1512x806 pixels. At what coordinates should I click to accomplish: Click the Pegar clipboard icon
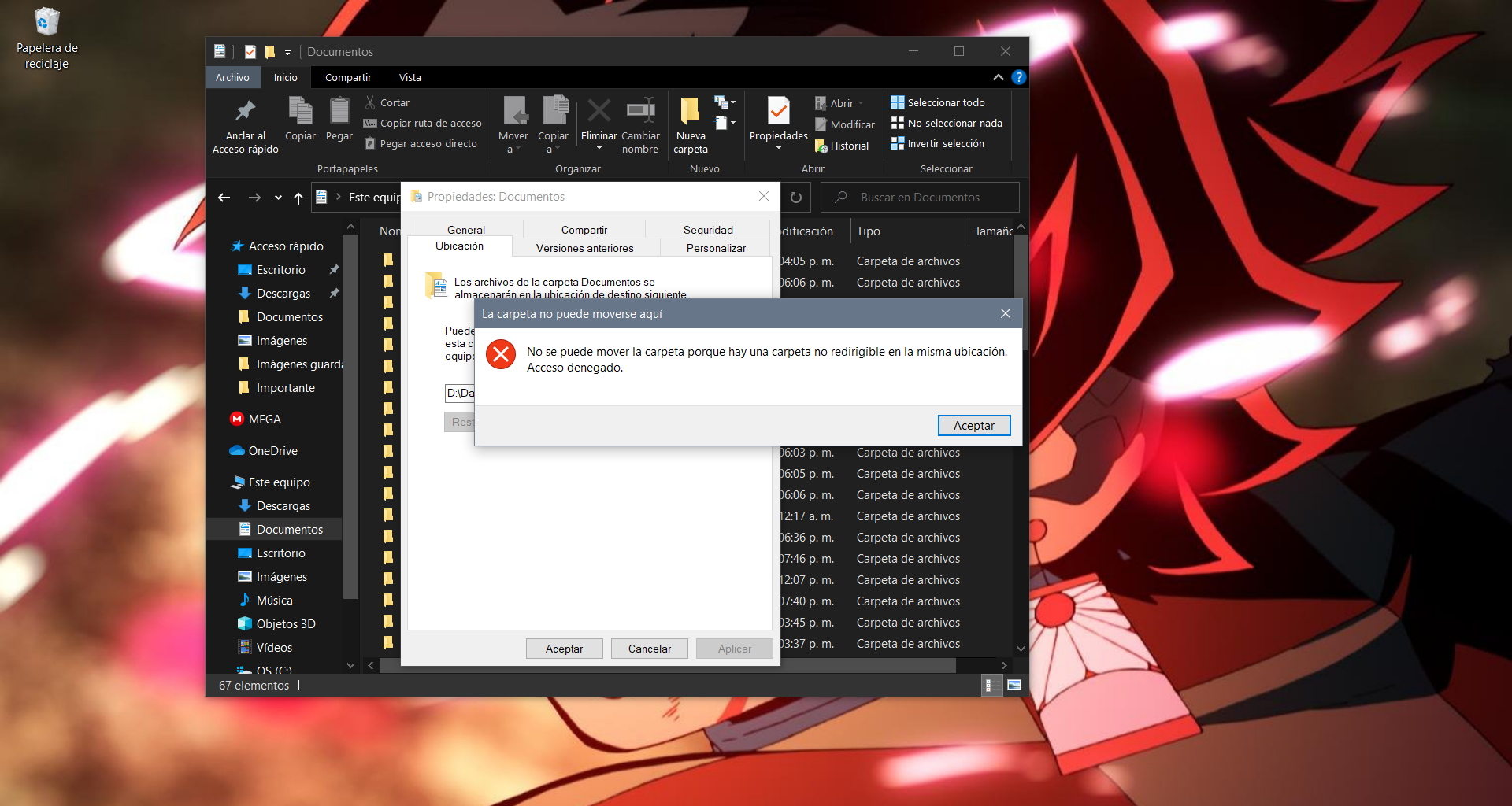click(x=339, y=111)
